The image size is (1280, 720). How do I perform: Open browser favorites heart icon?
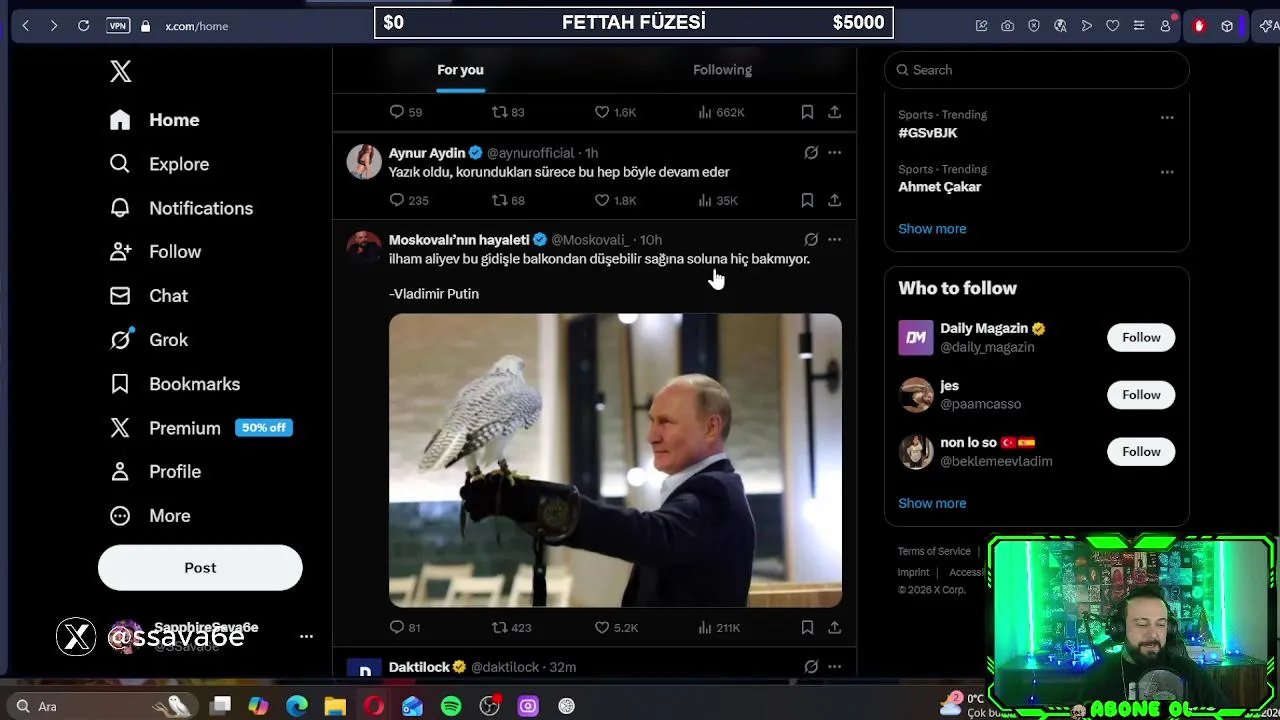click(1112, 26)
